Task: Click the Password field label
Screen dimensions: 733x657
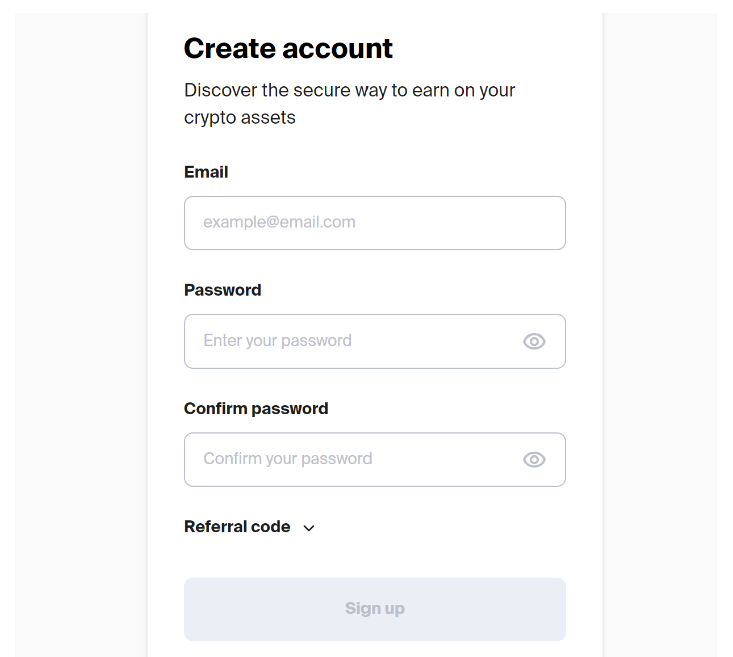Action: coord(223,290)
